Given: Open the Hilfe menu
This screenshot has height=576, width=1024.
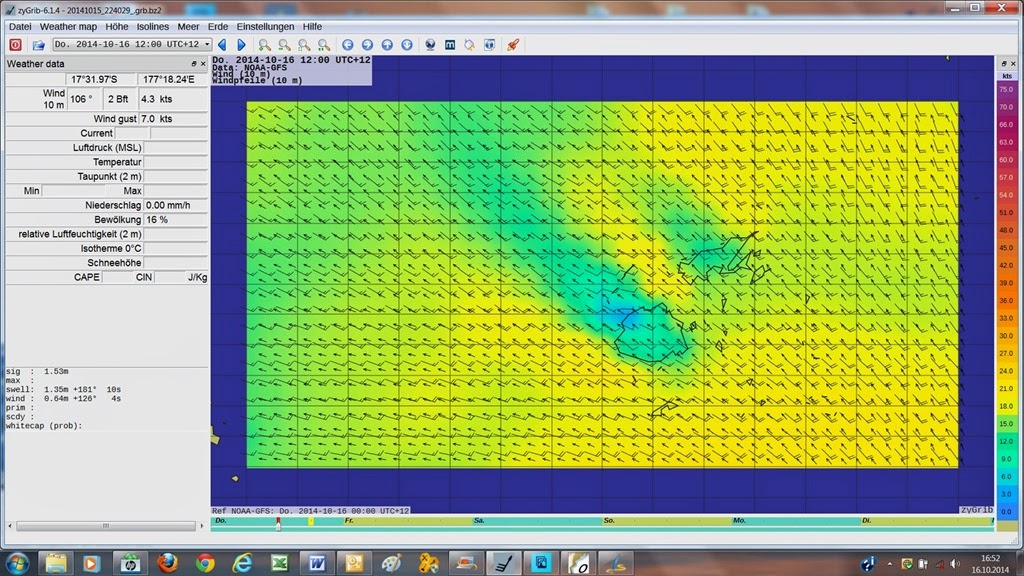Looking at the screenshot, I should pos(312,27).
